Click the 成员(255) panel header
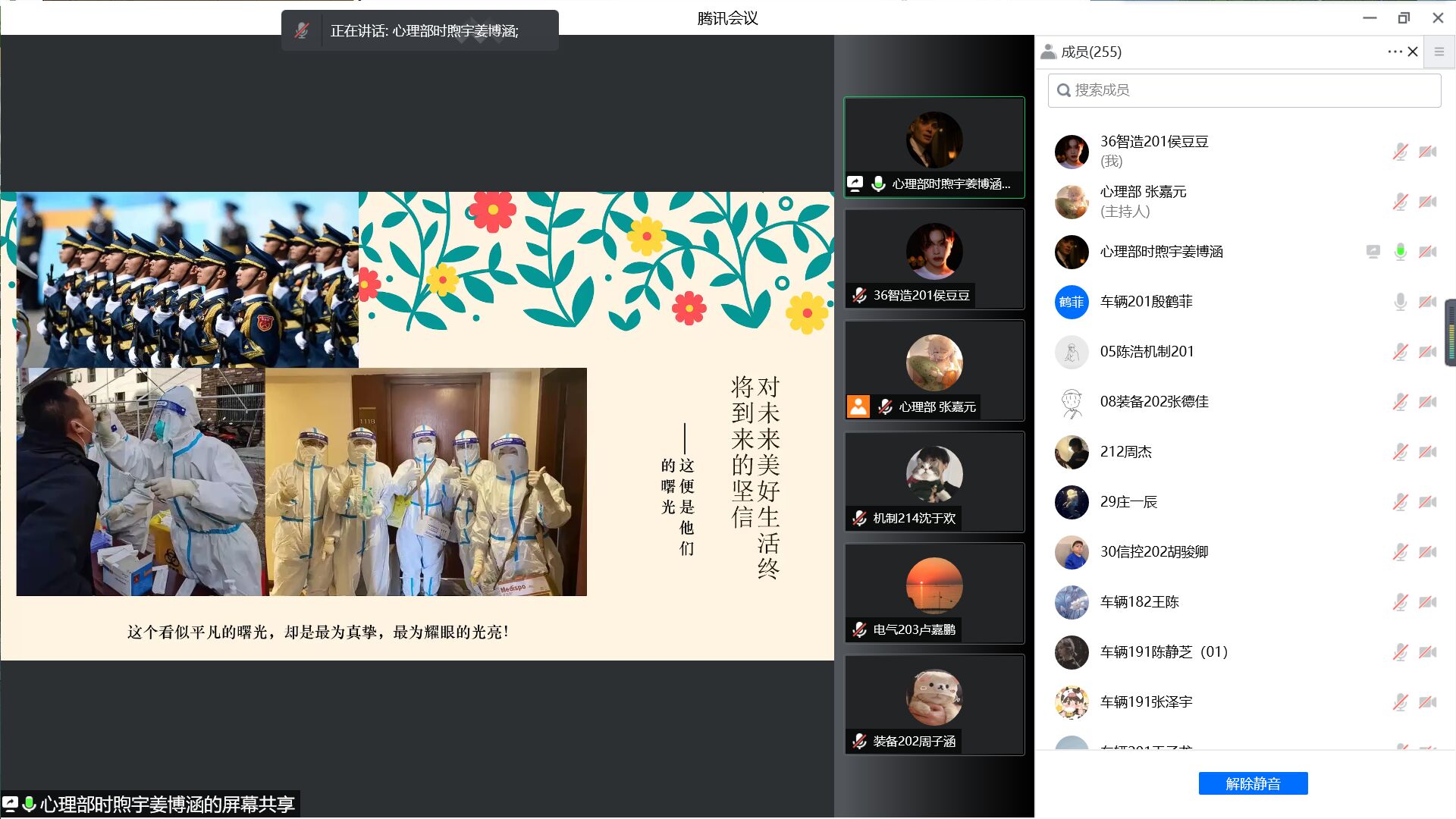The height and width of the screenshot is (819, 1456). (1090, 52)
